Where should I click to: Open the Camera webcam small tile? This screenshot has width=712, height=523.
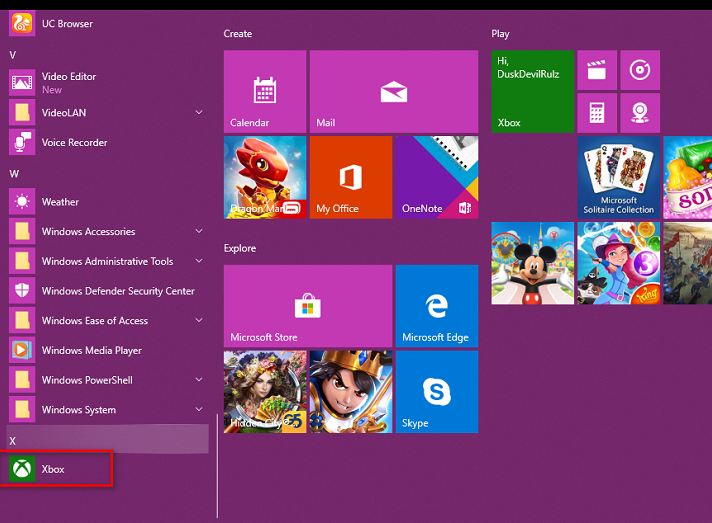[640, 113]
